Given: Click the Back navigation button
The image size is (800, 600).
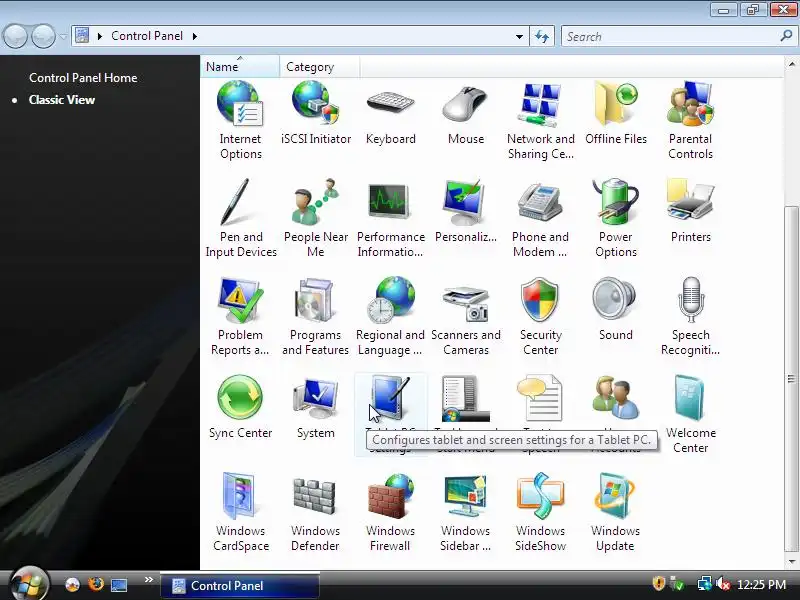Looking at the screenshot, I should click(x=15, y=36).
